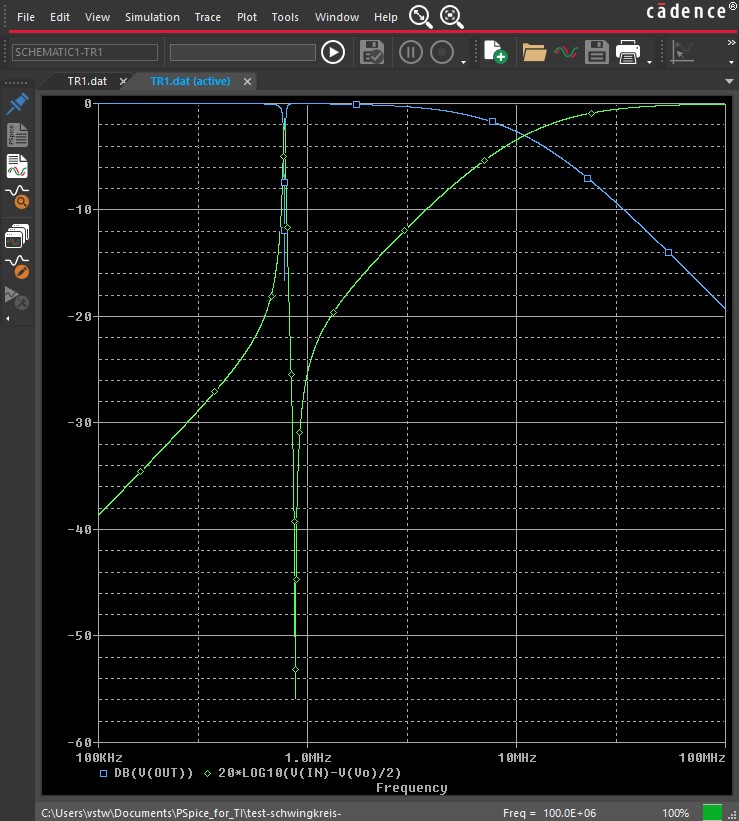Viewport: 739px width, 821px height.
Task: Open the toolbar options arrow below chevron
Action: pos(732,62)
